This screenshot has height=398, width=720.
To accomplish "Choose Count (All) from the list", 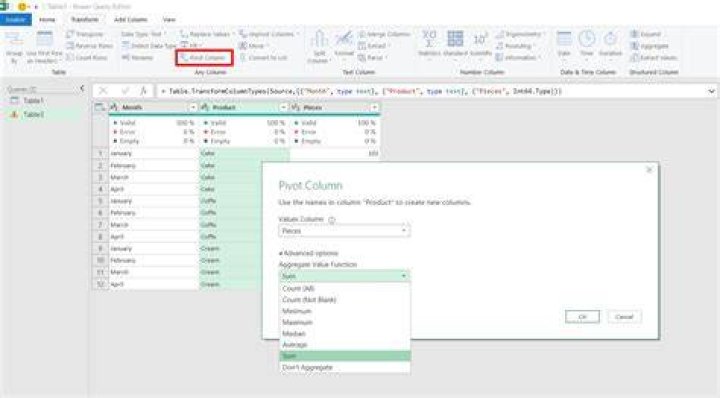I will (x=345, y=289).
